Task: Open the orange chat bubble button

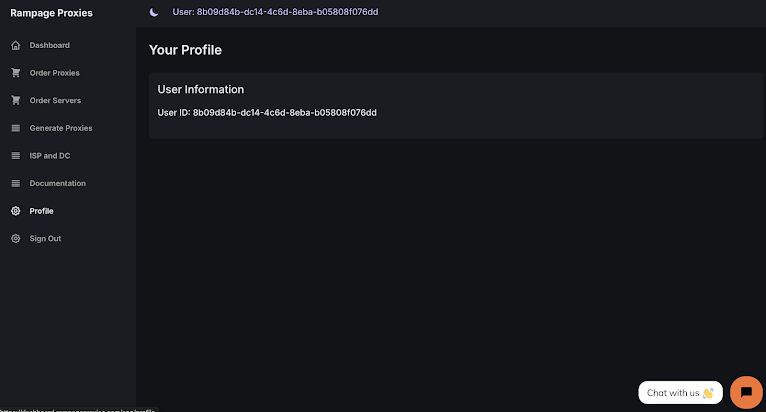Action: (746, 392)
